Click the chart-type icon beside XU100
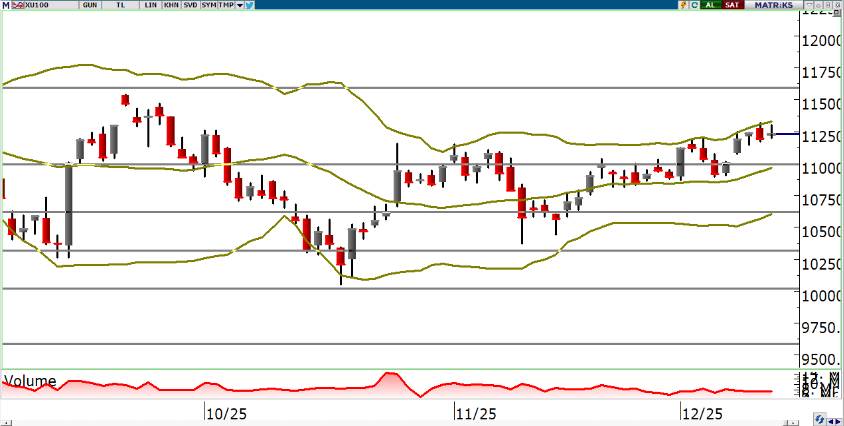This screenshot has height=426, width=844. click(18, 5)
